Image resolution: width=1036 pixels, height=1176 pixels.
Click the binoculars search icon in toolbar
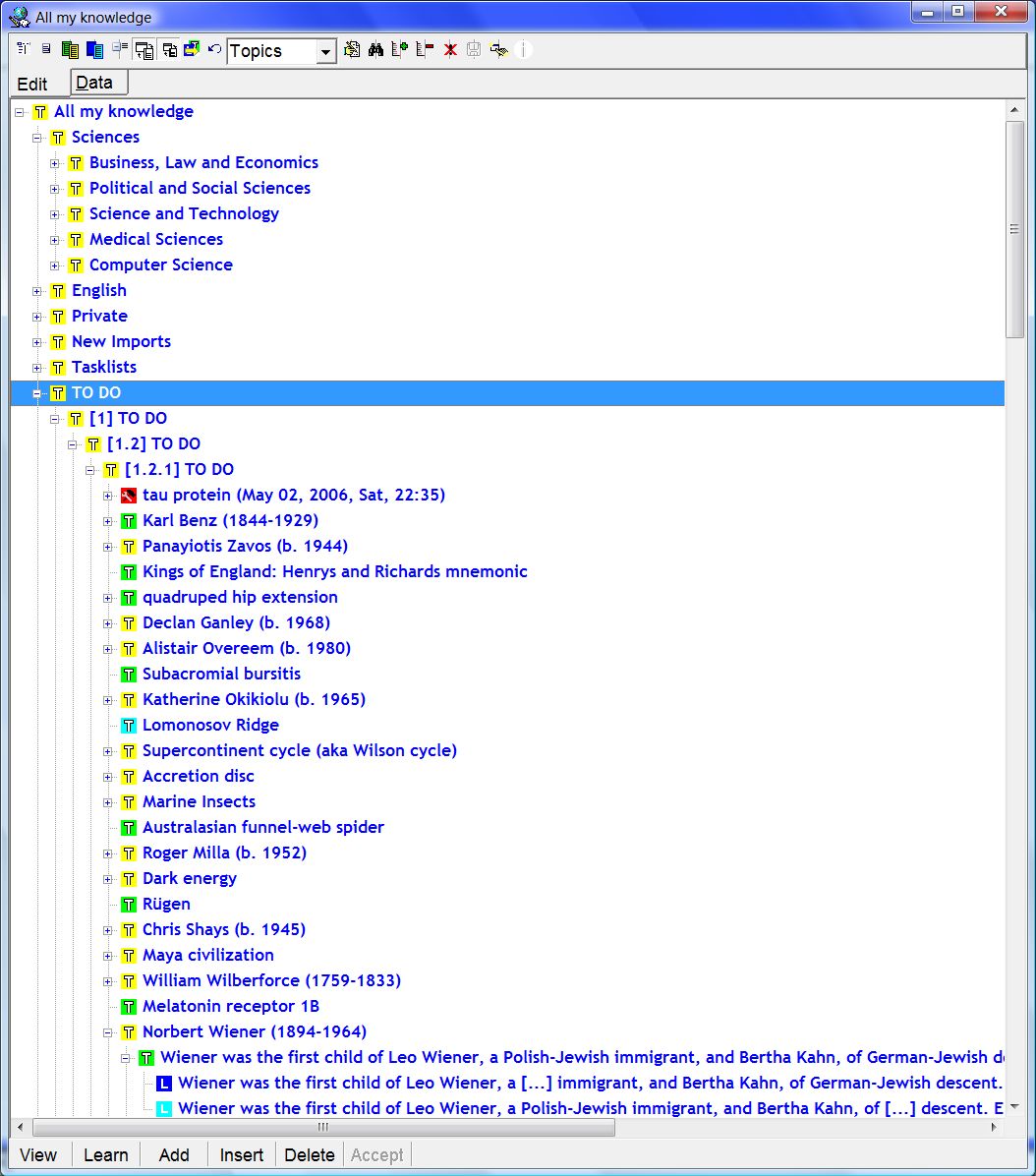(375, 50)
